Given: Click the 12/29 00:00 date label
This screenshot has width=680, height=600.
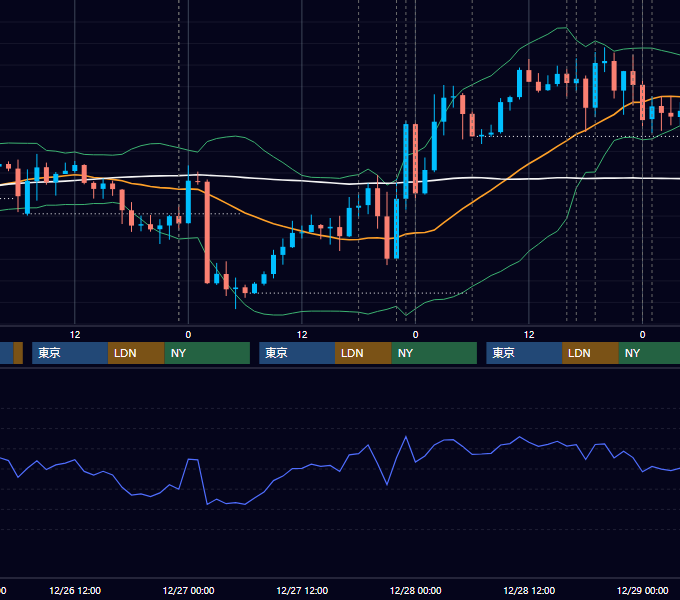Looking at the screenshot, I should (643, 590).
